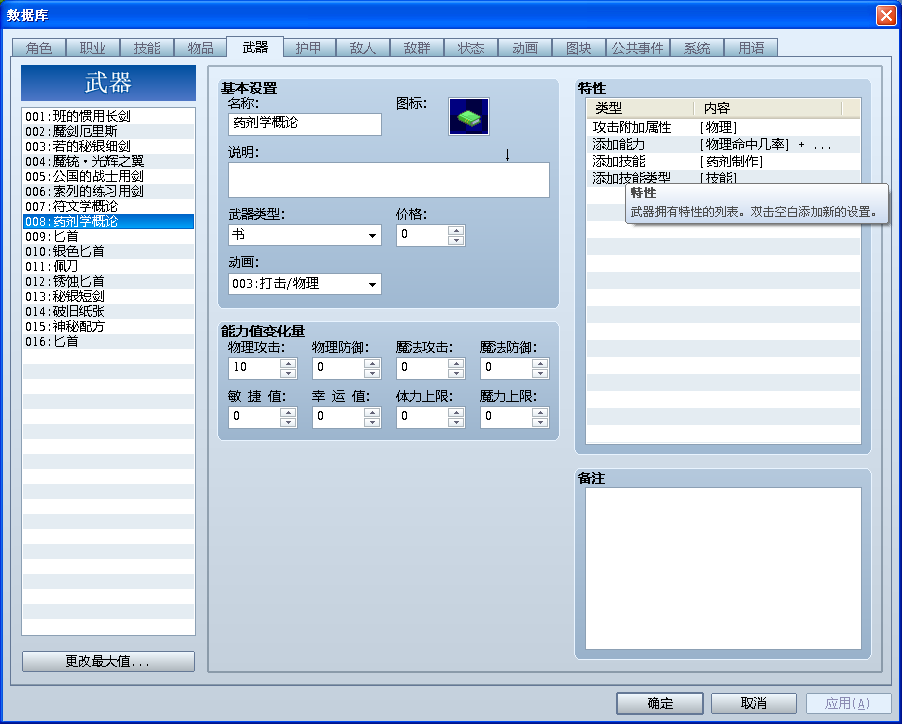Click the 名称 input field
Viewport: 902px width, 724px height.
[305, 124]
